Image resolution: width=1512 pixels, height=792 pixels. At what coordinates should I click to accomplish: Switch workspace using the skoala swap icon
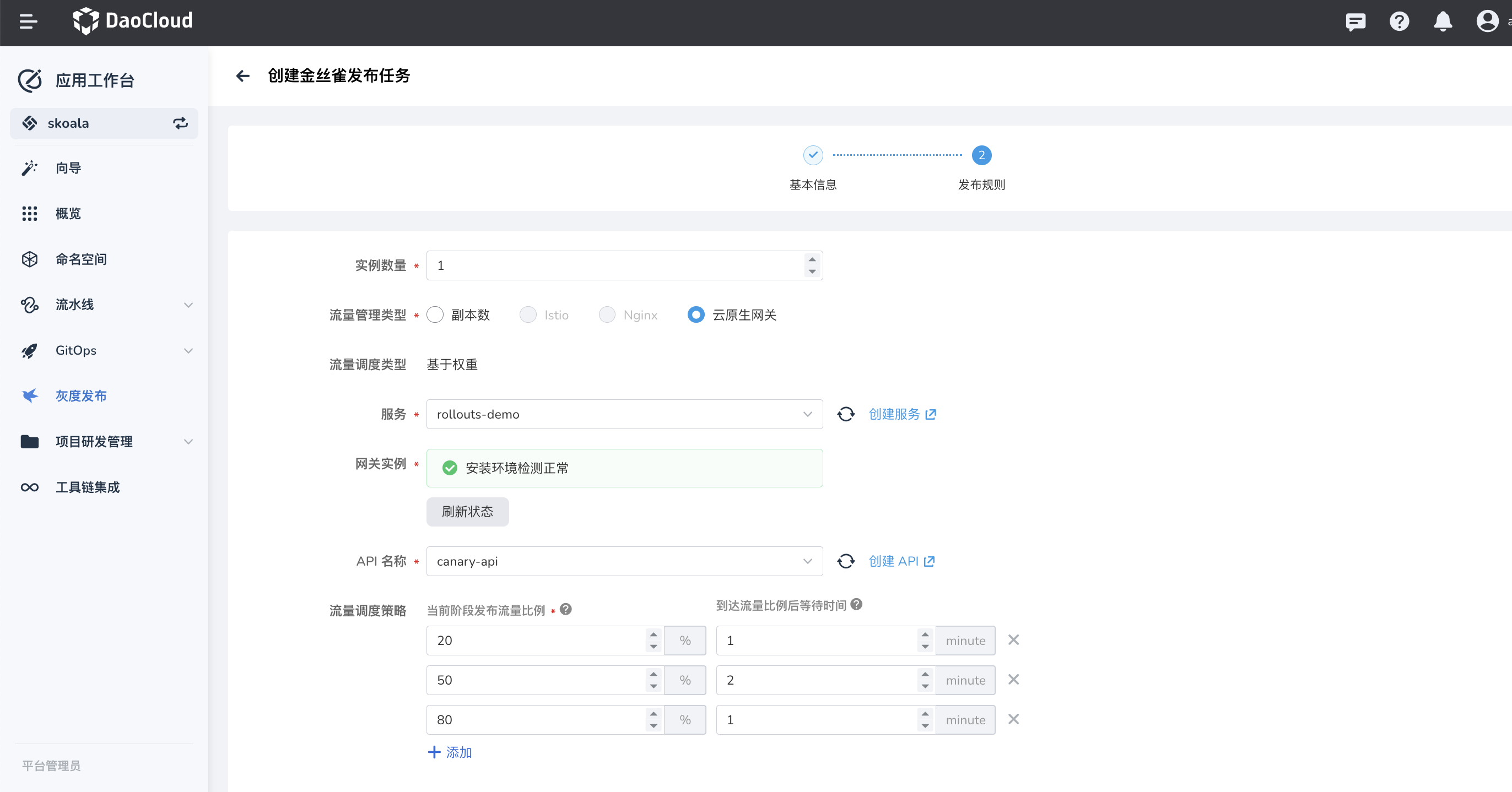point(180,123)
